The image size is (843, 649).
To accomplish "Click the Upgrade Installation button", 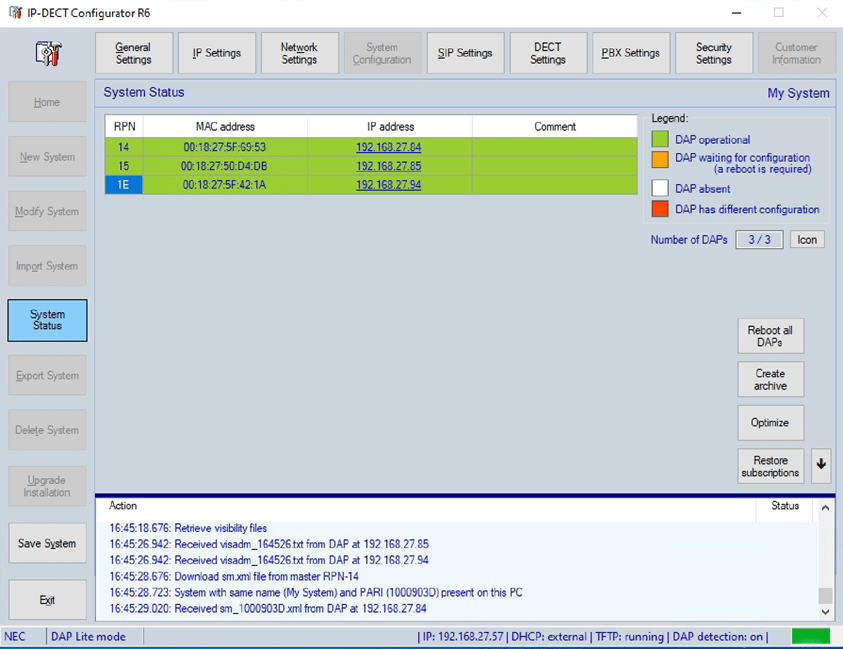I will 47,486.
